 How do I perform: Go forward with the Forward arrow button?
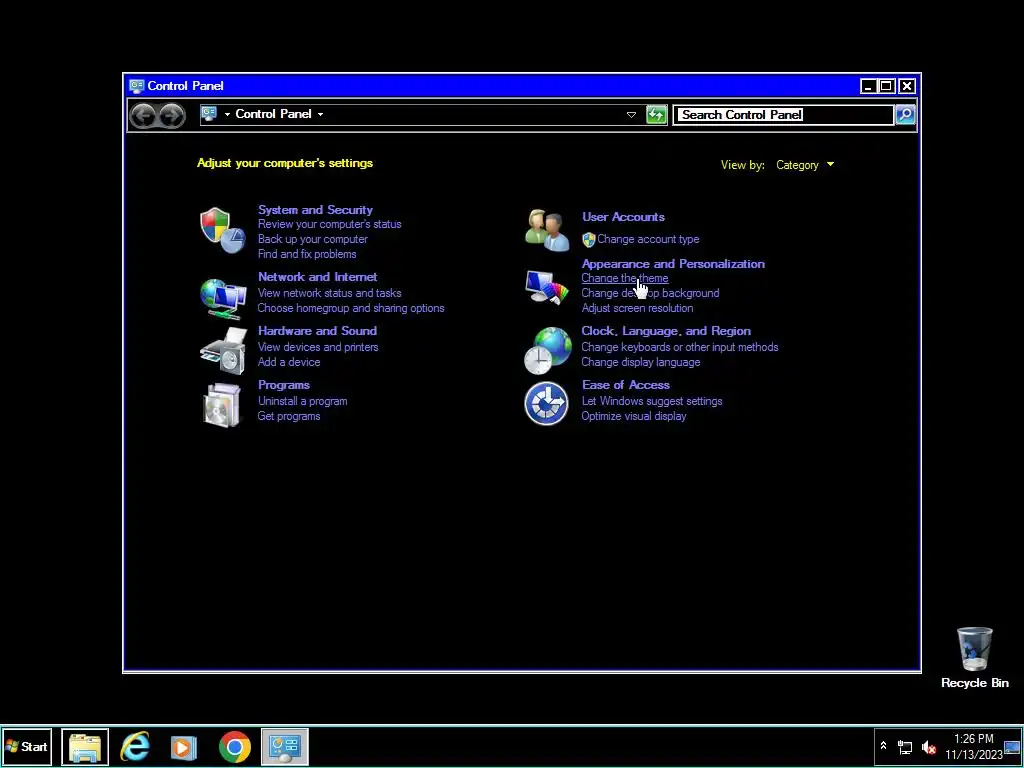[x=172, y=116]
